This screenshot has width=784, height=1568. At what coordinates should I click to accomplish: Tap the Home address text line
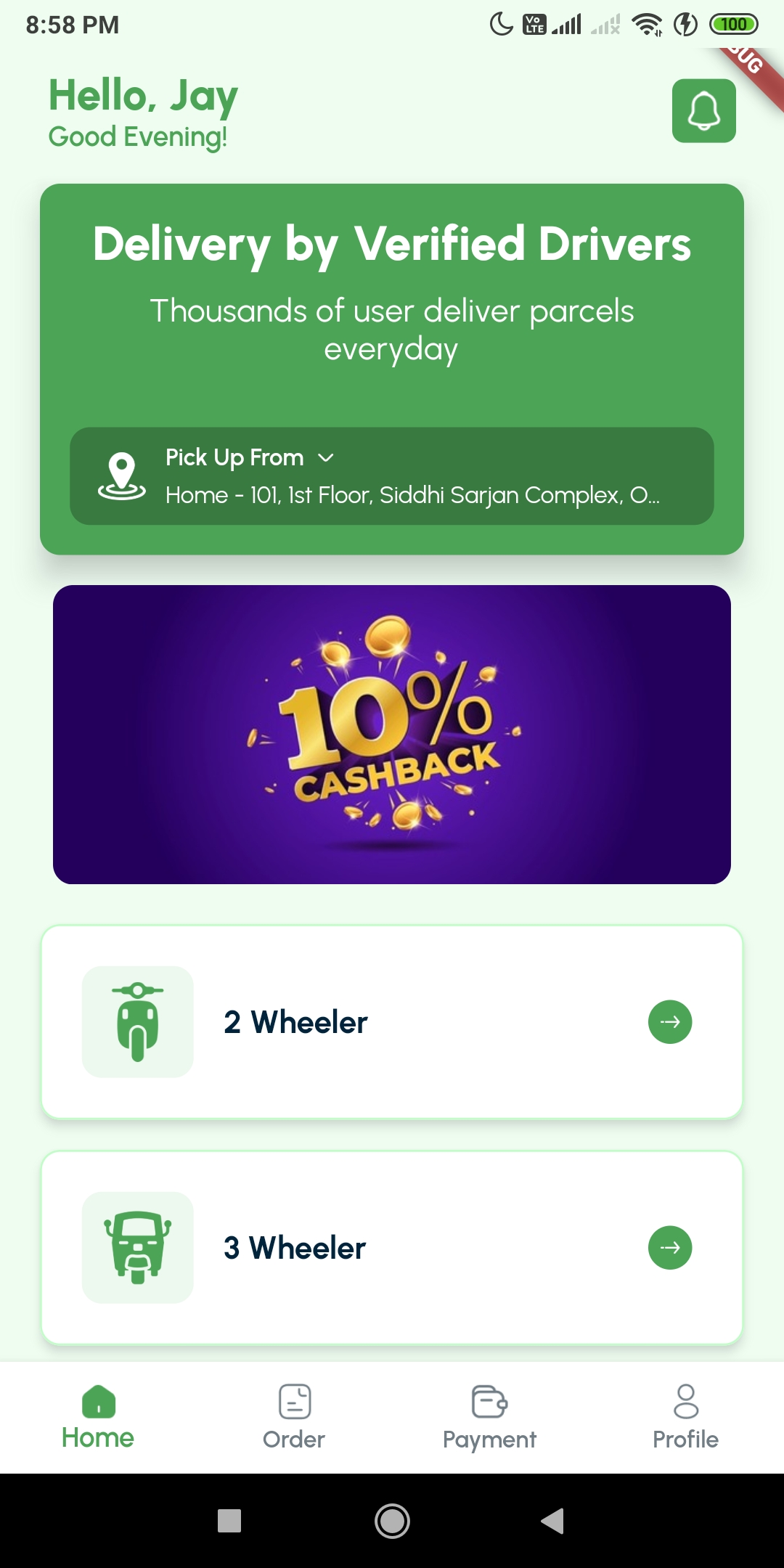[x=412, y=495]
